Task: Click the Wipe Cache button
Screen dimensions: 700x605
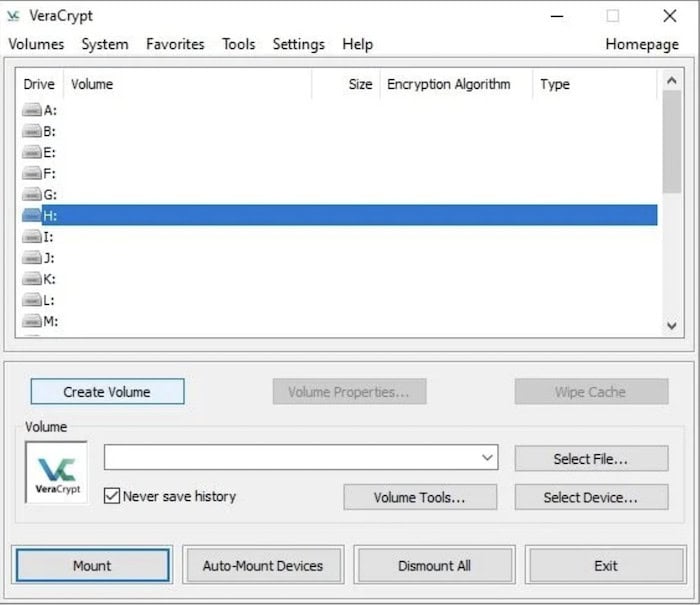Action: click(591, 392)
